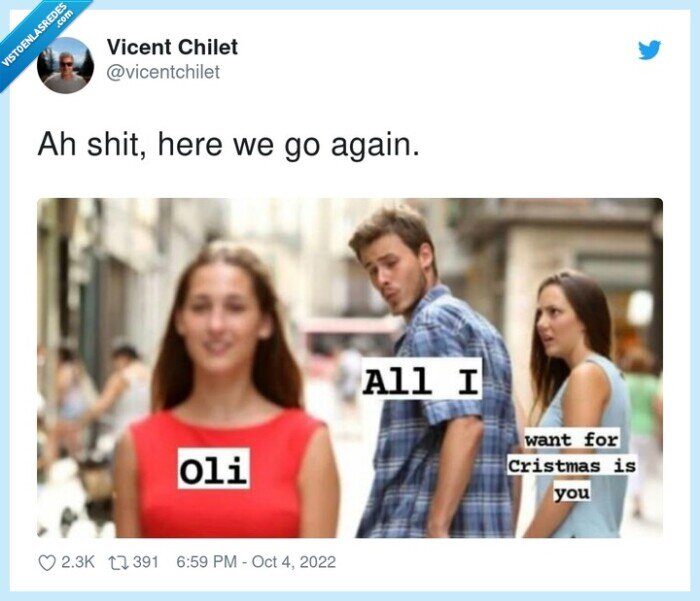Viewport: 700px width, 601px height.
Task: Open Vicent Chilet's profile avatar
Action: coord(66,65)
